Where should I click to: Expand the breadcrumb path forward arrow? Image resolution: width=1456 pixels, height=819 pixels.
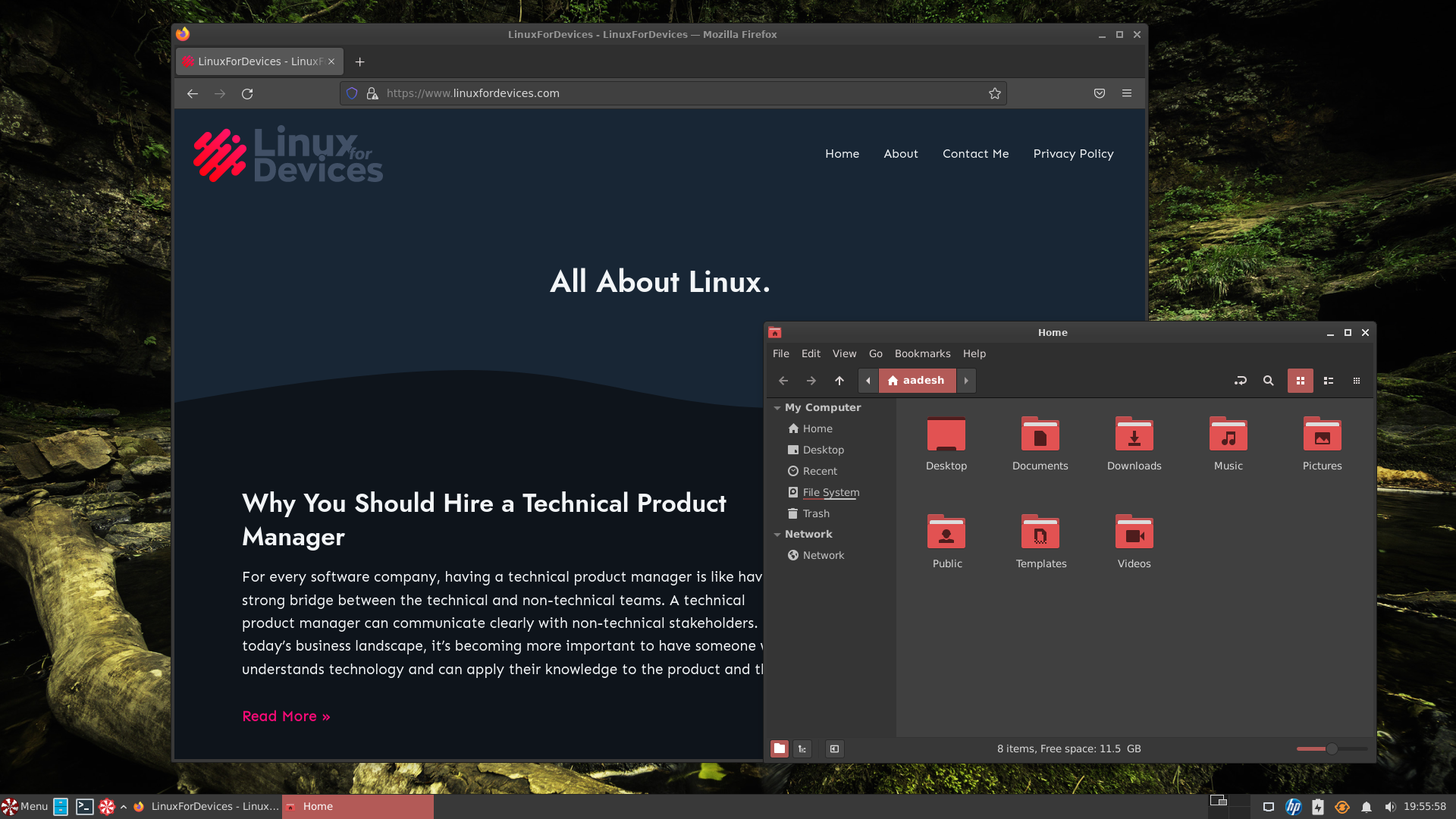point(966,381)
